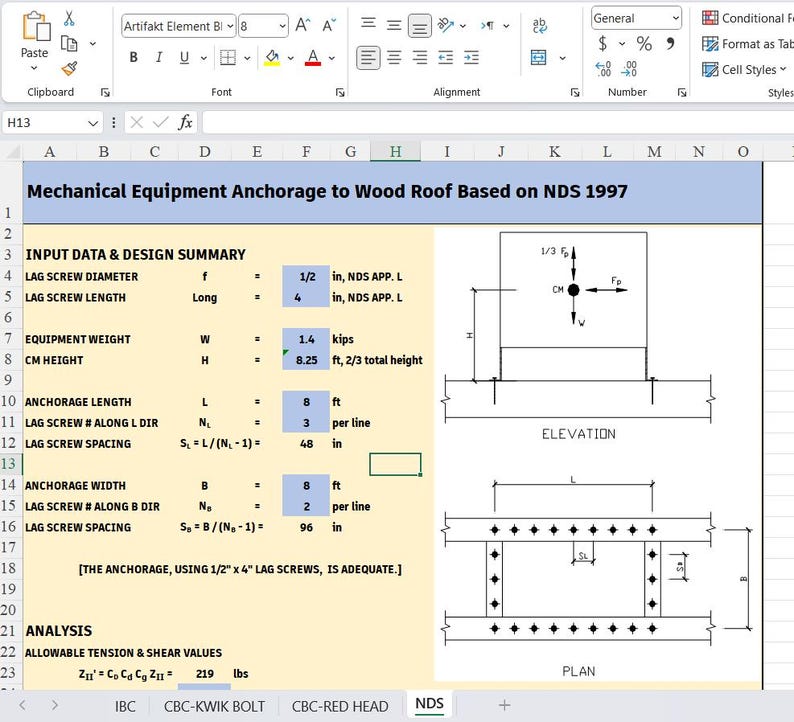Screen dimensions: 794x722
Task: Select the NDS sheet tab
Action: pyautogui.click(x=429, y=704)
